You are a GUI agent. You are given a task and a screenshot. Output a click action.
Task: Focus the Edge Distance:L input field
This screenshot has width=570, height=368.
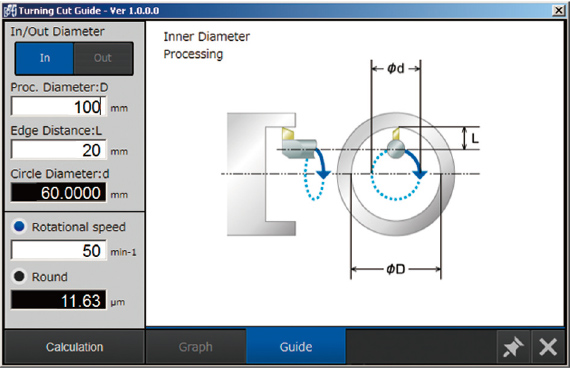click(x=59, y=150)
